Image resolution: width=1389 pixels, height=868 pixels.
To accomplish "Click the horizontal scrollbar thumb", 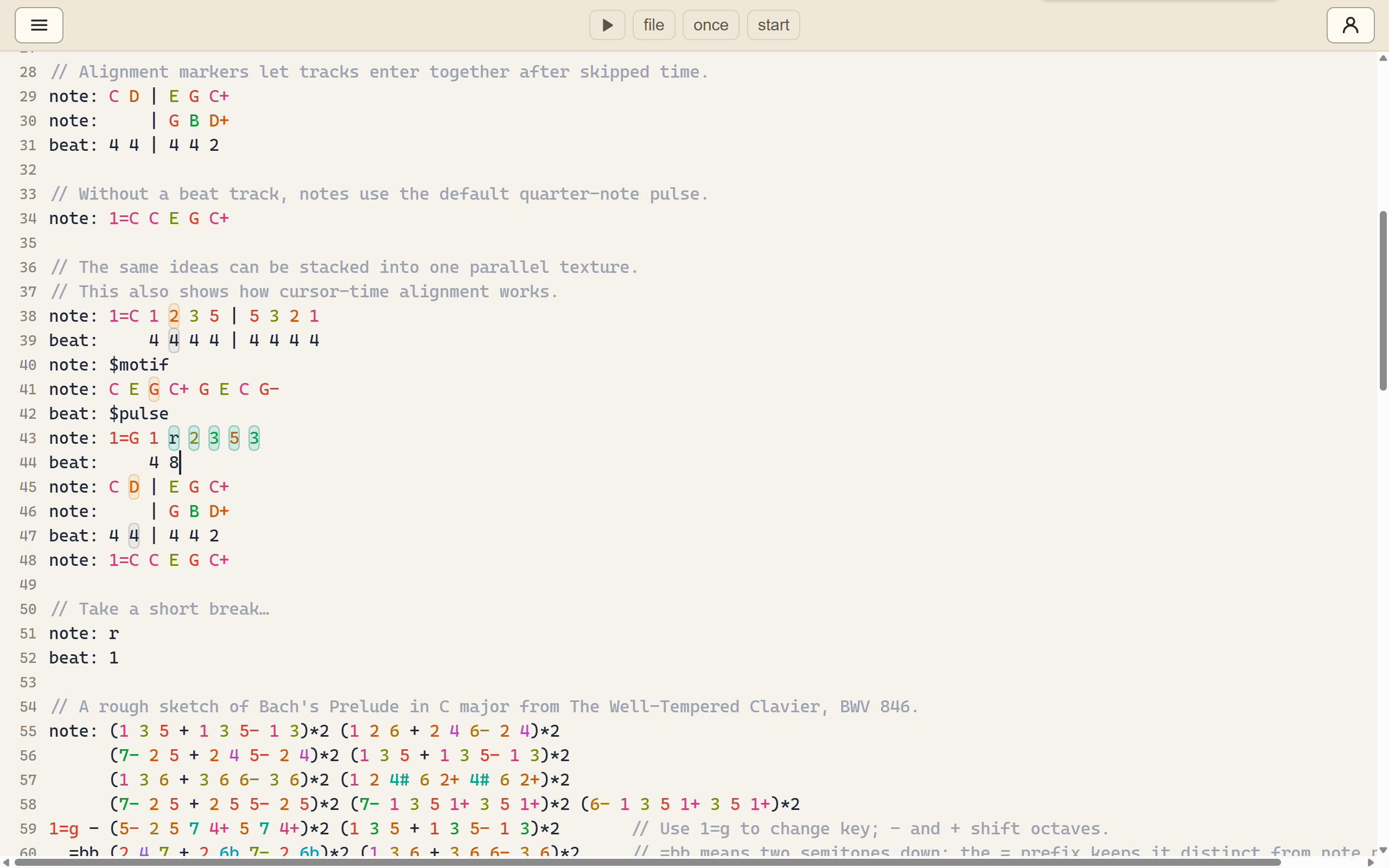I will [x=647, y=862].
